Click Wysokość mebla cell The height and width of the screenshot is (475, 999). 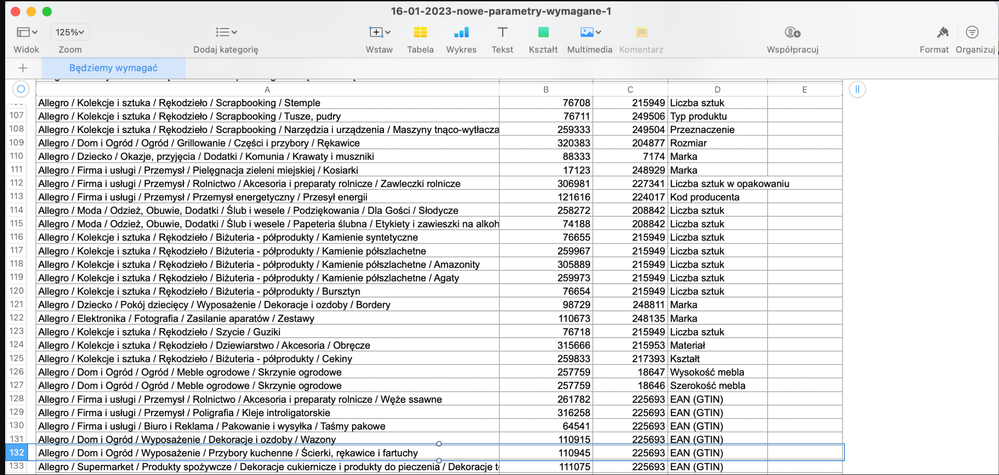pos(717,372)
